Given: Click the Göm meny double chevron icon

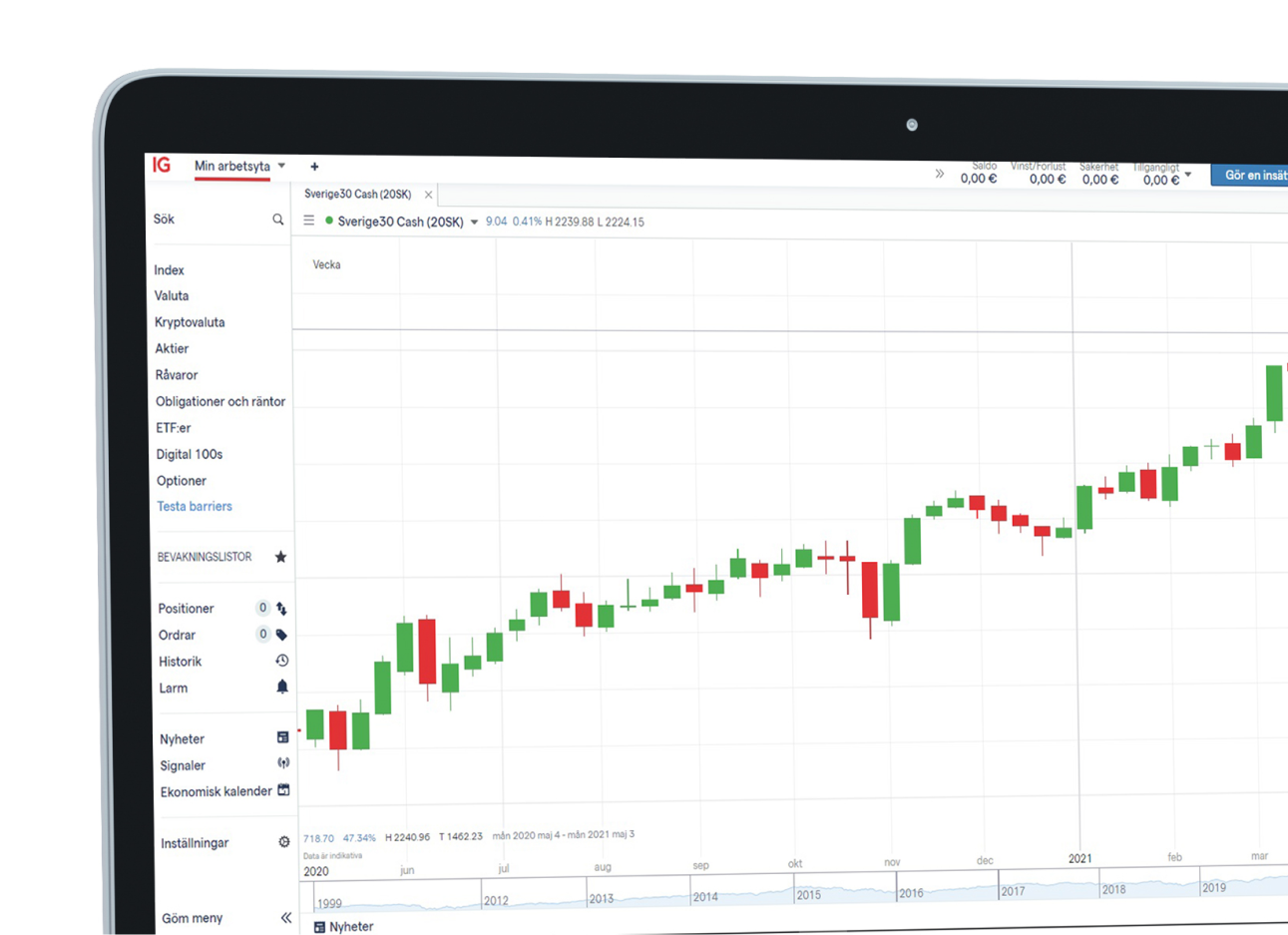Looking at the screenshot, I should point(286,918).
